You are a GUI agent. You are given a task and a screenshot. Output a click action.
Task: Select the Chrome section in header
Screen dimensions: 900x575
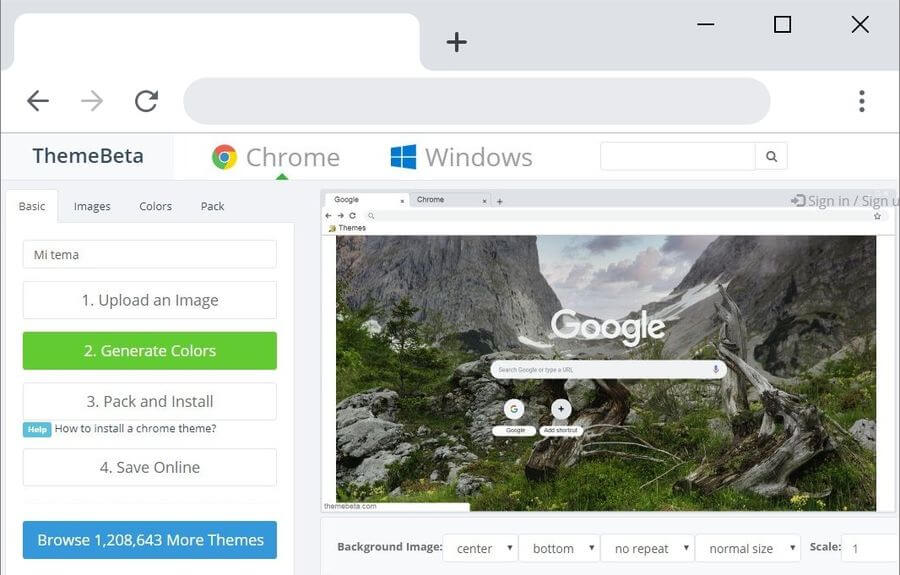pos(276,157)
